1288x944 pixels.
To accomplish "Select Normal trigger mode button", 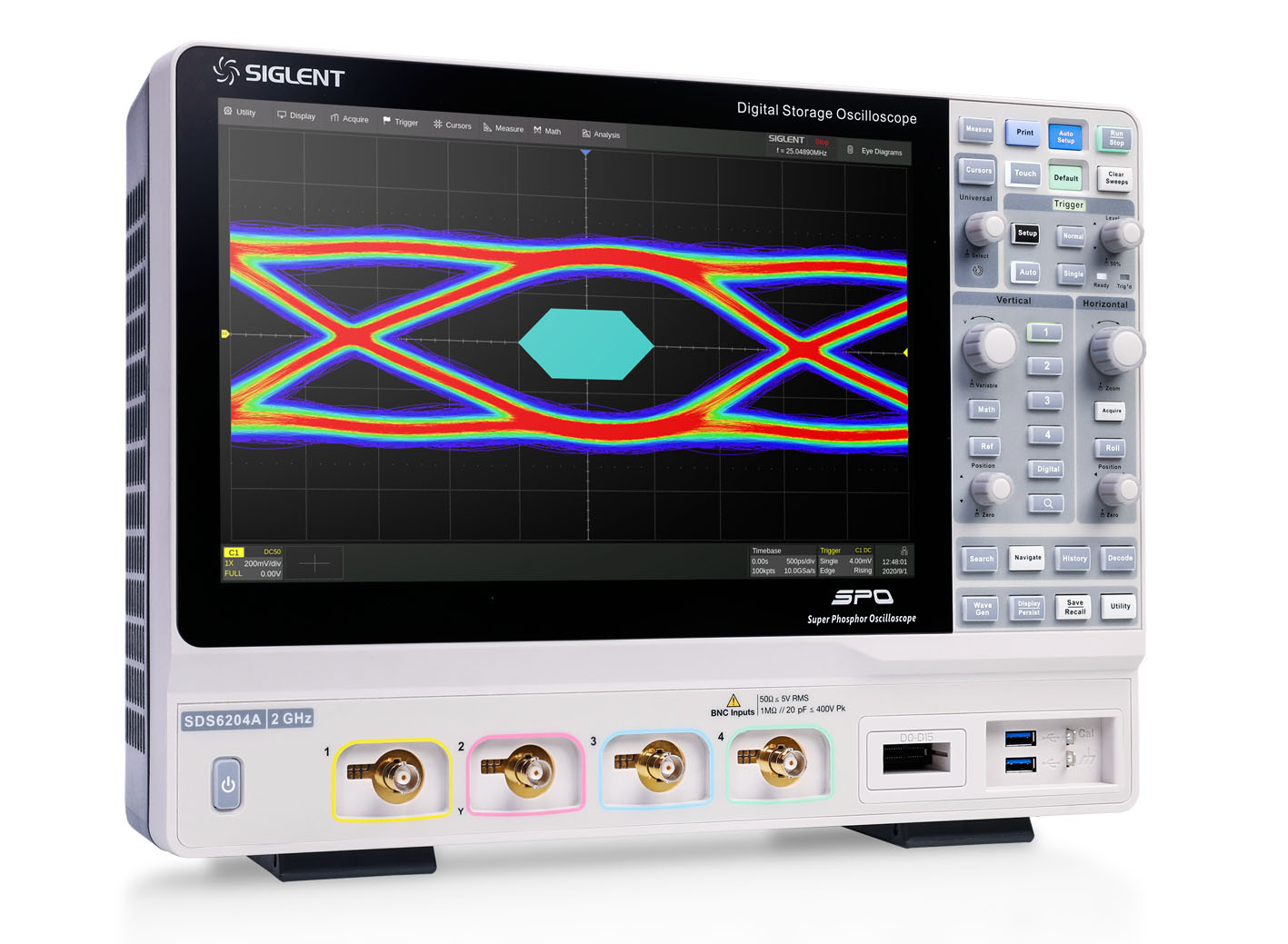I will coord(1073,236).
